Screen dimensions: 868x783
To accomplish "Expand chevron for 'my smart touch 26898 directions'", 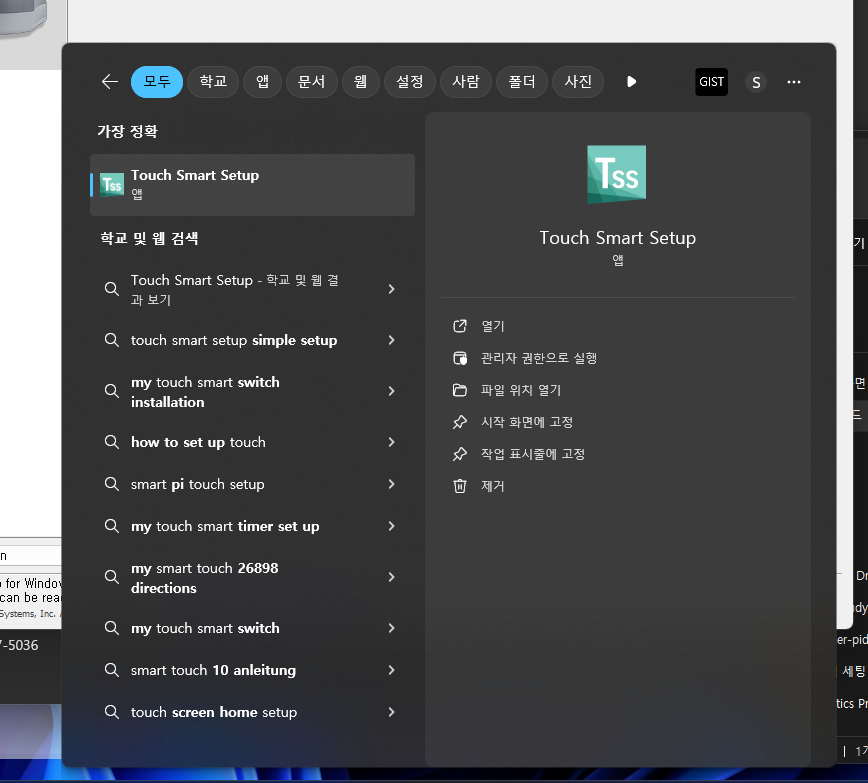I will click(x=391, y=577).
